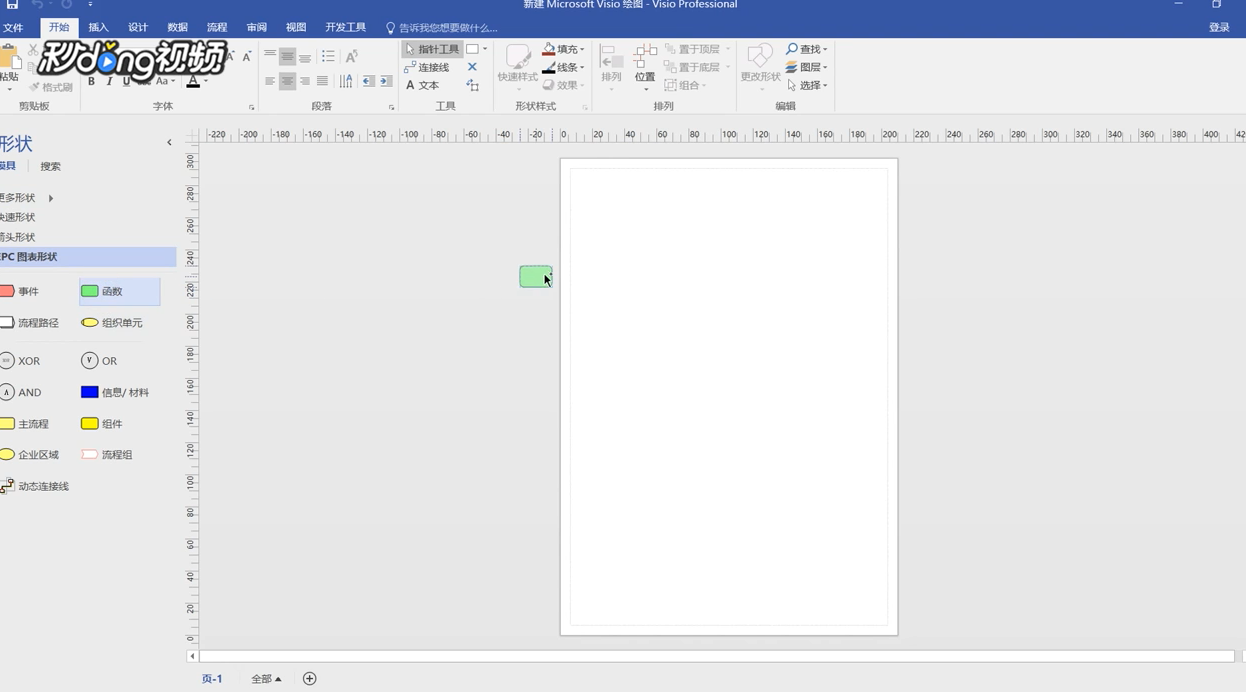This screenshot has height=692, width=1246.
Task: Toggle Underline formatting
Action: click(x=126, y=81)
